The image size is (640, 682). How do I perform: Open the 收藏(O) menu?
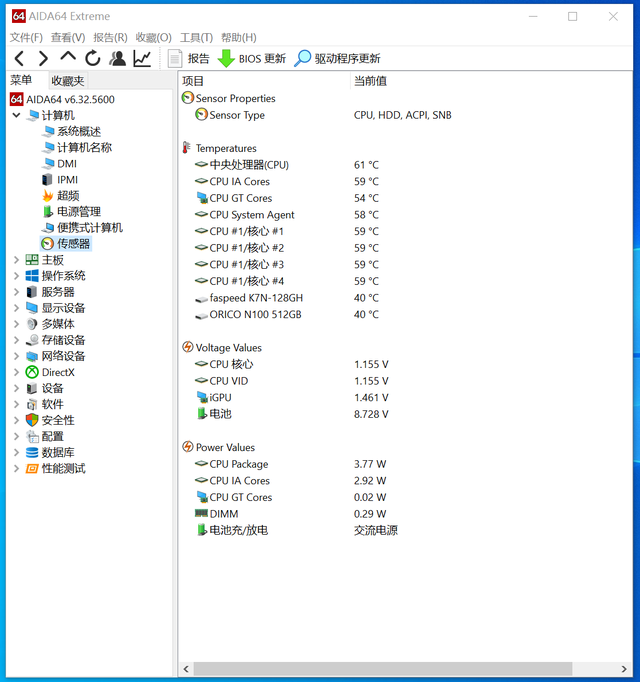(154, 37)
